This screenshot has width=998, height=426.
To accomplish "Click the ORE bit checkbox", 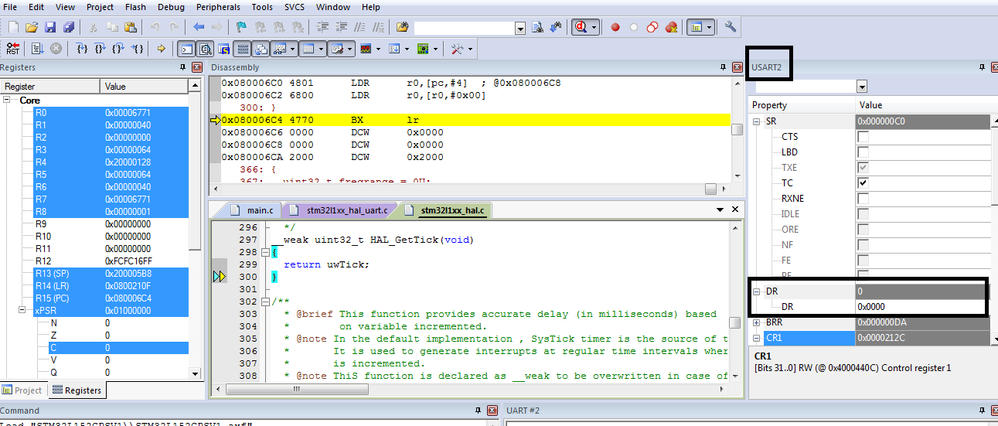I will (863, 229).
